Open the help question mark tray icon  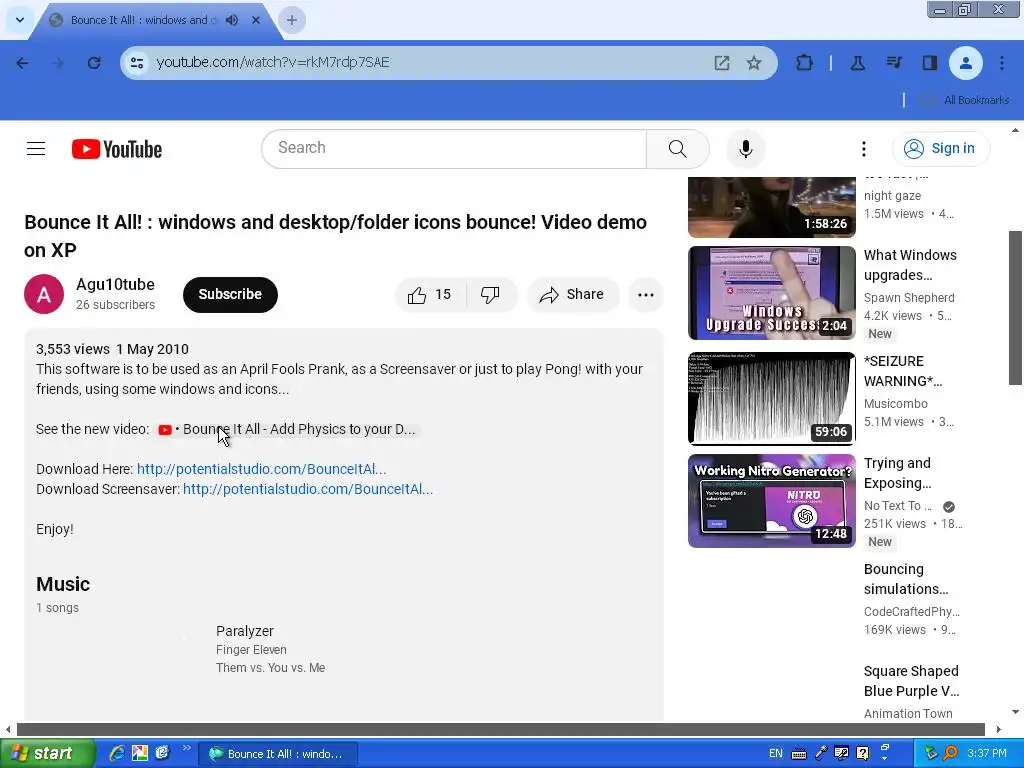click(863, 754)
